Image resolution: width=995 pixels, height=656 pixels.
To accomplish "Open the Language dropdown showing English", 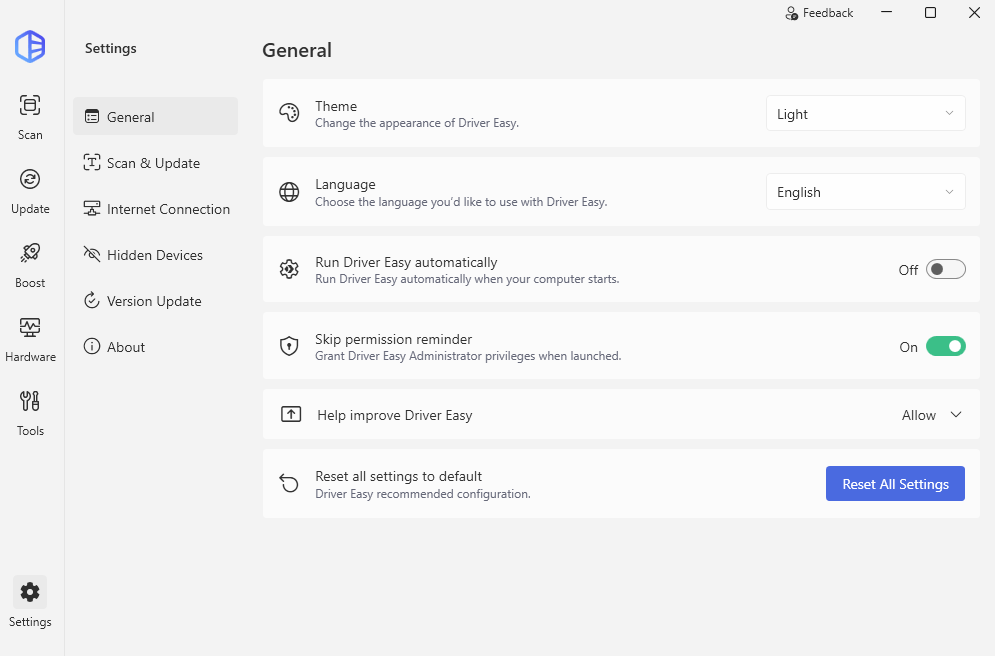I will pyautogui.click(x=865, y=192).
